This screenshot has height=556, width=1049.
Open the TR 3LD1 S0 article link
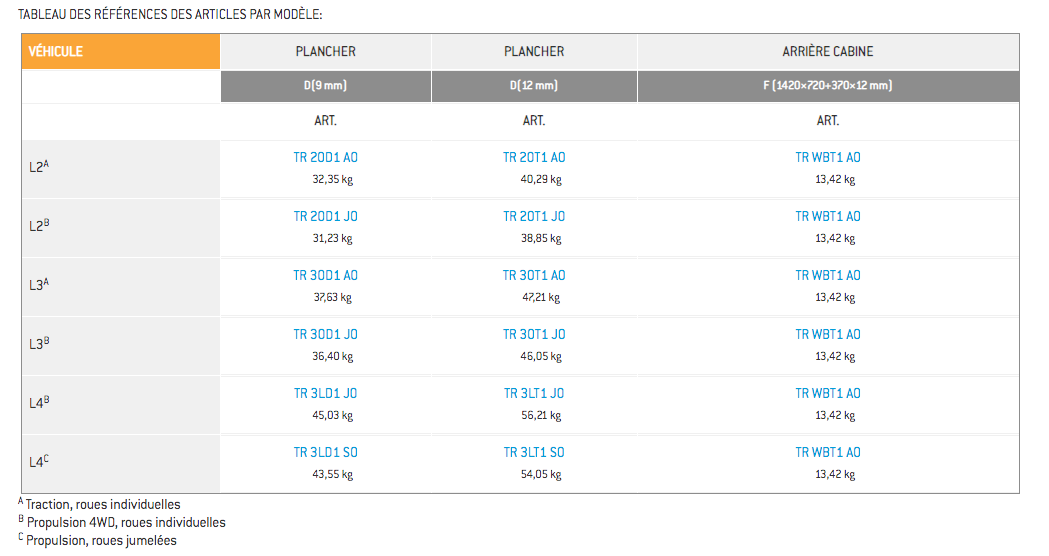point(326,452)
